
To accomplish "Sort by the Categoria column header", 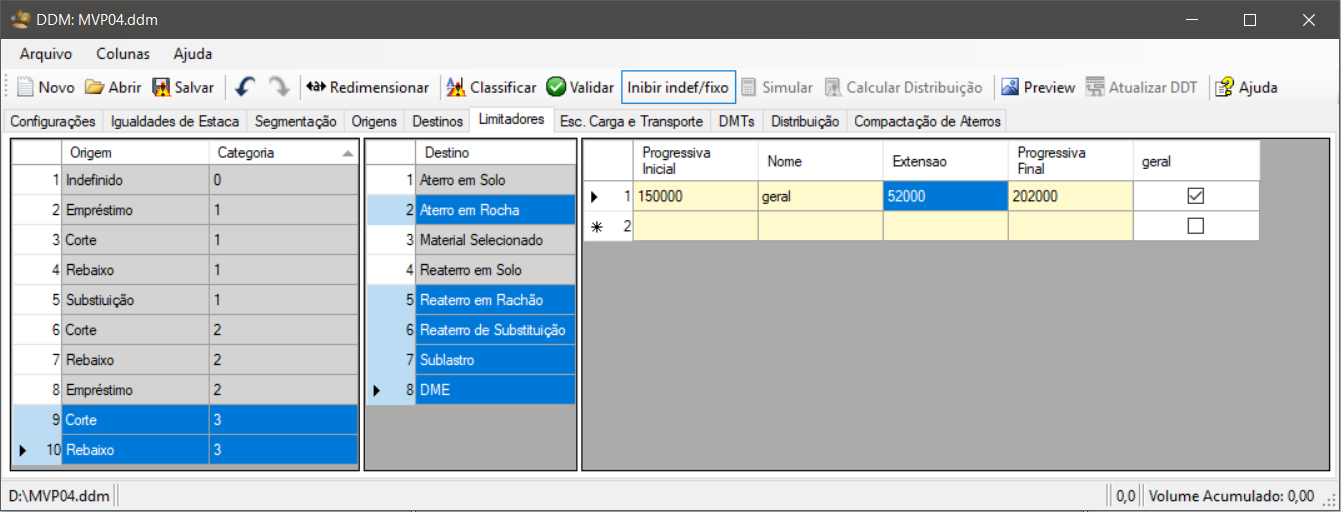I will tap(284, 153).
